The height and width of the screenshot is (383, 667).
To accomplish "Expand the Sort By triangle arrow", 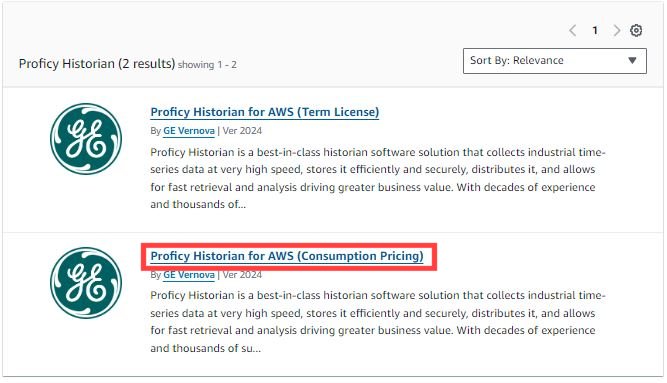I will (632, 60).
